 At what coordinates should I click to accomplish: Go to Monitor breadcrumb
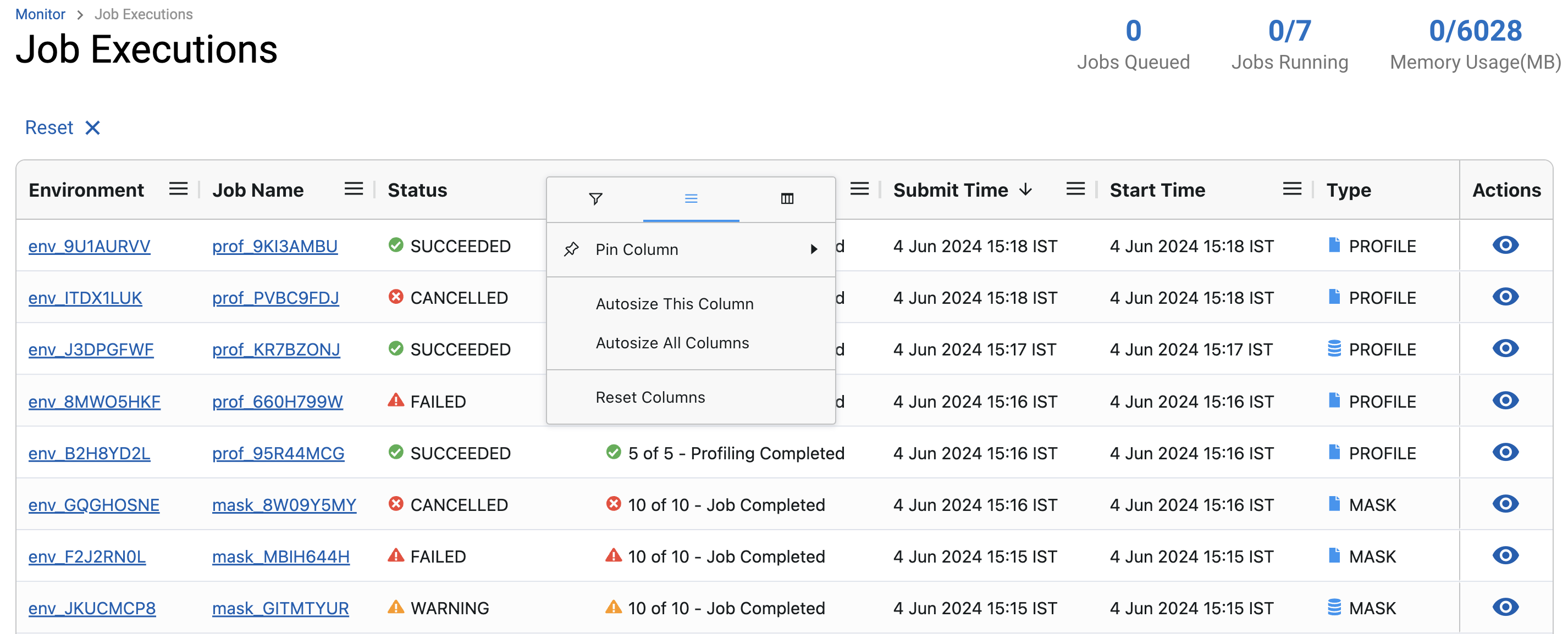pyautogui.click(x=40, y=14)
